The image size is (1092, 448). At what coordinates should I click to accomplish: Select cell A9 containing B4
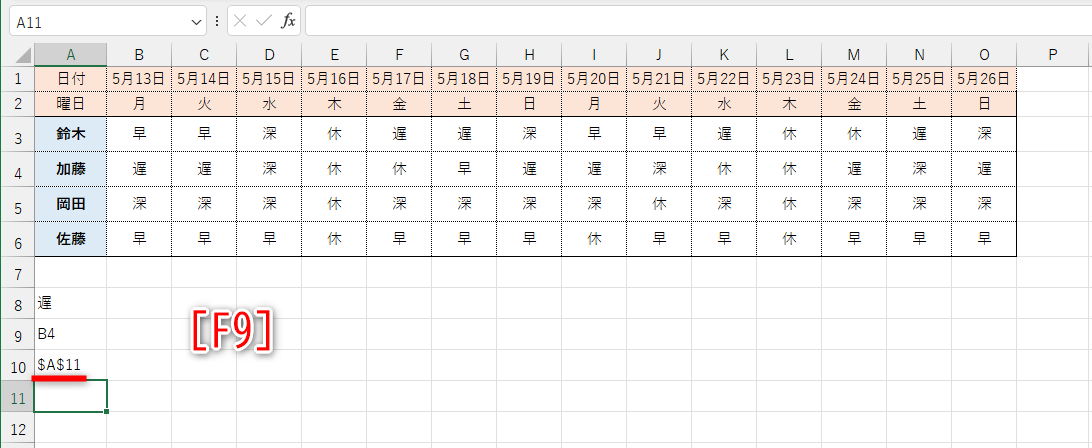coord(70,334)
